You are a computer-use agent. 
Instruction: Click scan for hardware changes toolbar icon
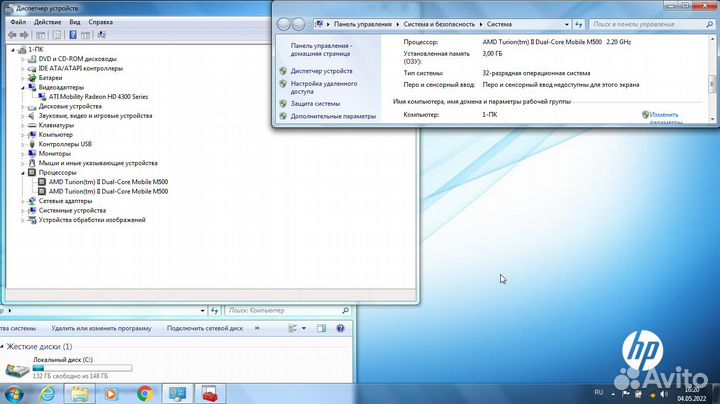[101, 35]
